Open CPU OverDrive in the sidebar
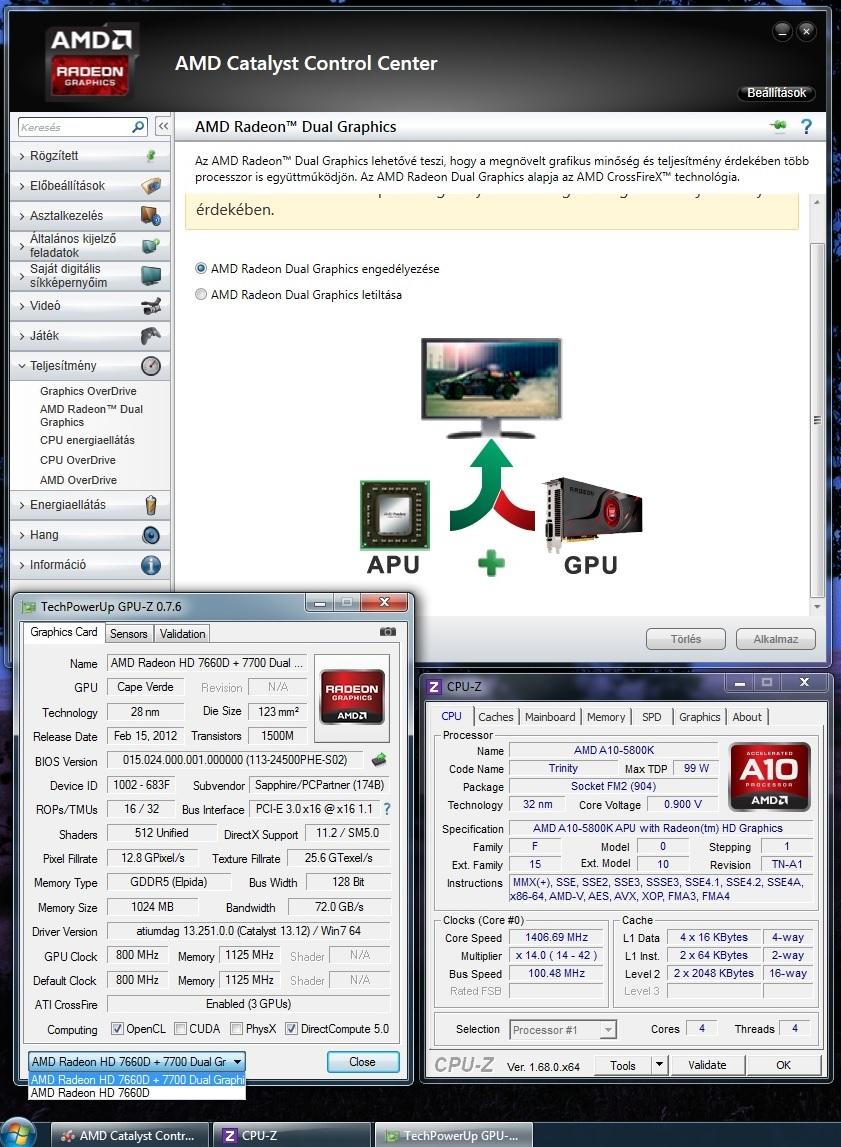Viewport: 841px width, 1147px height. tap(78, 459)
